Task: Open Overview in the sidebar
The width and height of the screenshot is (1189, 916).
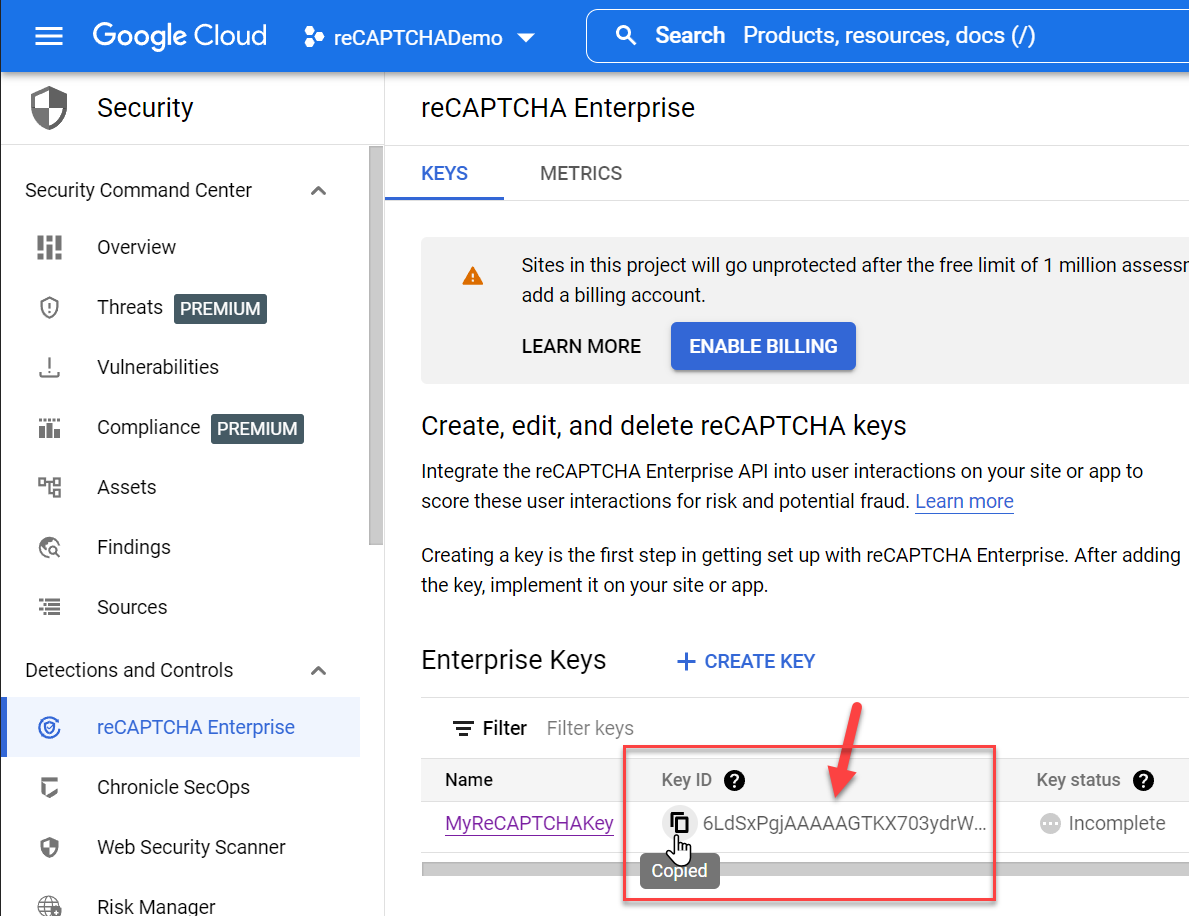Action: point(136,247)
